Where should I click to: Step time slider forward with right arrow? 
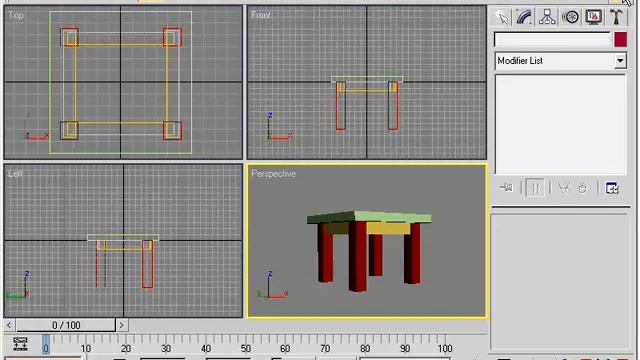point(121,325)
